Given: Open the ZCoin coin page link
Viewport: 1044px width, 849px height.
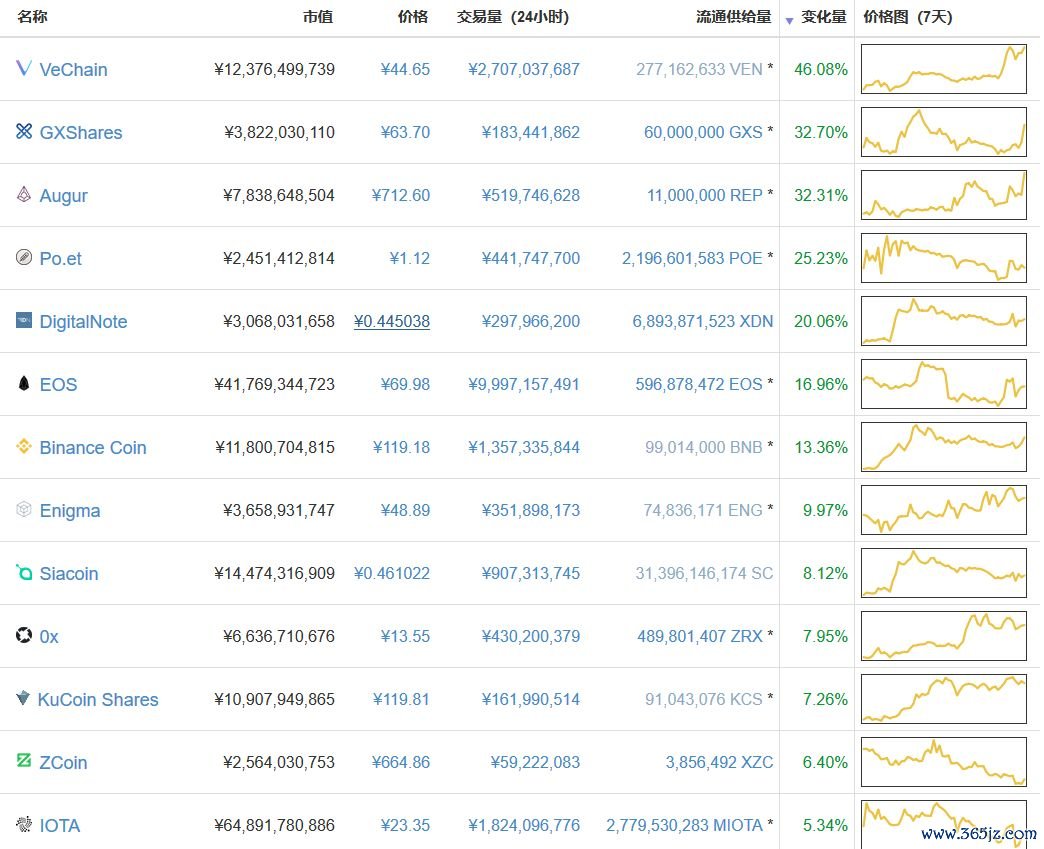Looking at the screenshot, I should tap(63, 762).
